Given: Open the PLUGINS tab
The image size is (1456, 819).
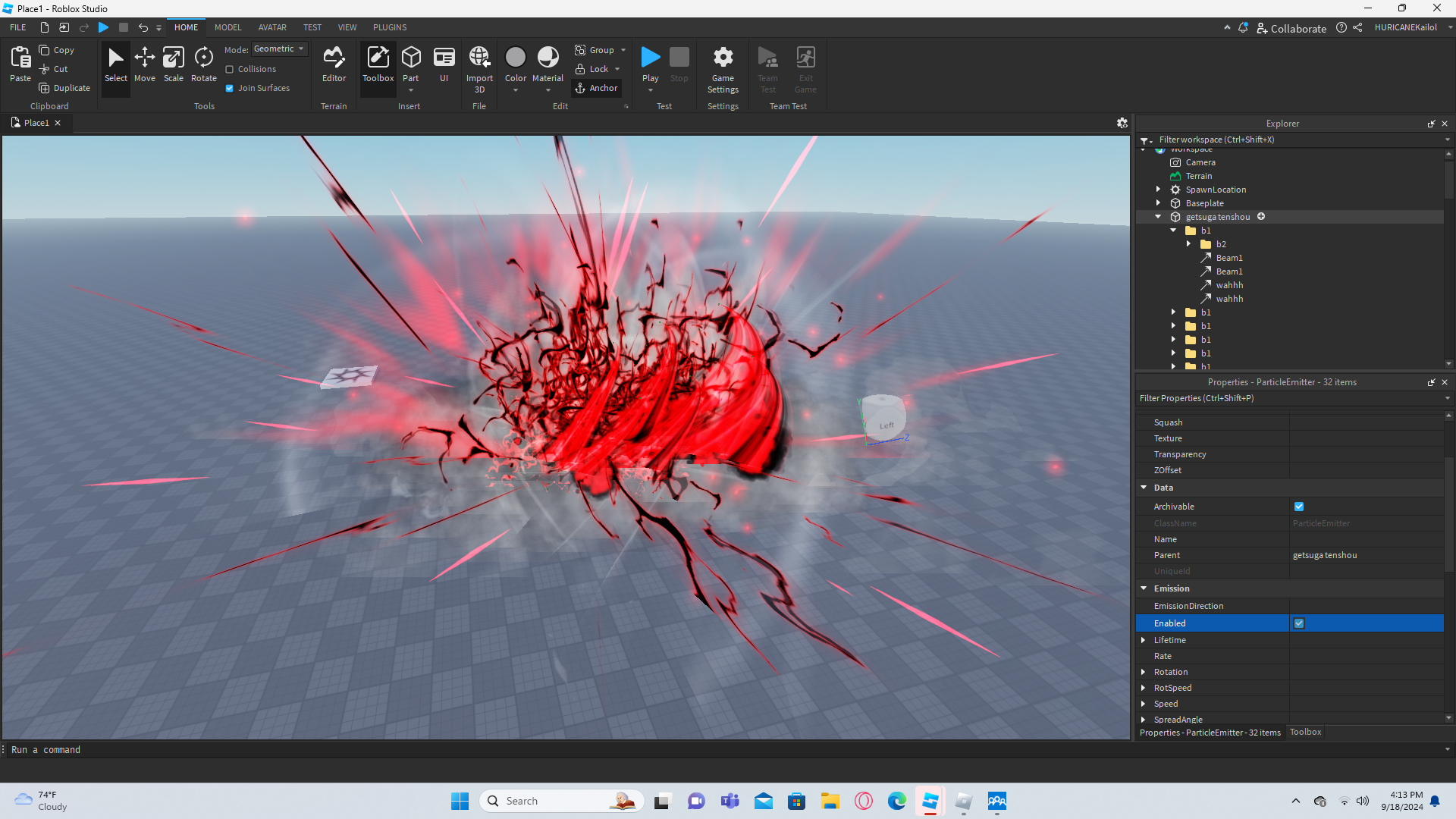Looking at the screenshot, I should (x=390, y=27).
